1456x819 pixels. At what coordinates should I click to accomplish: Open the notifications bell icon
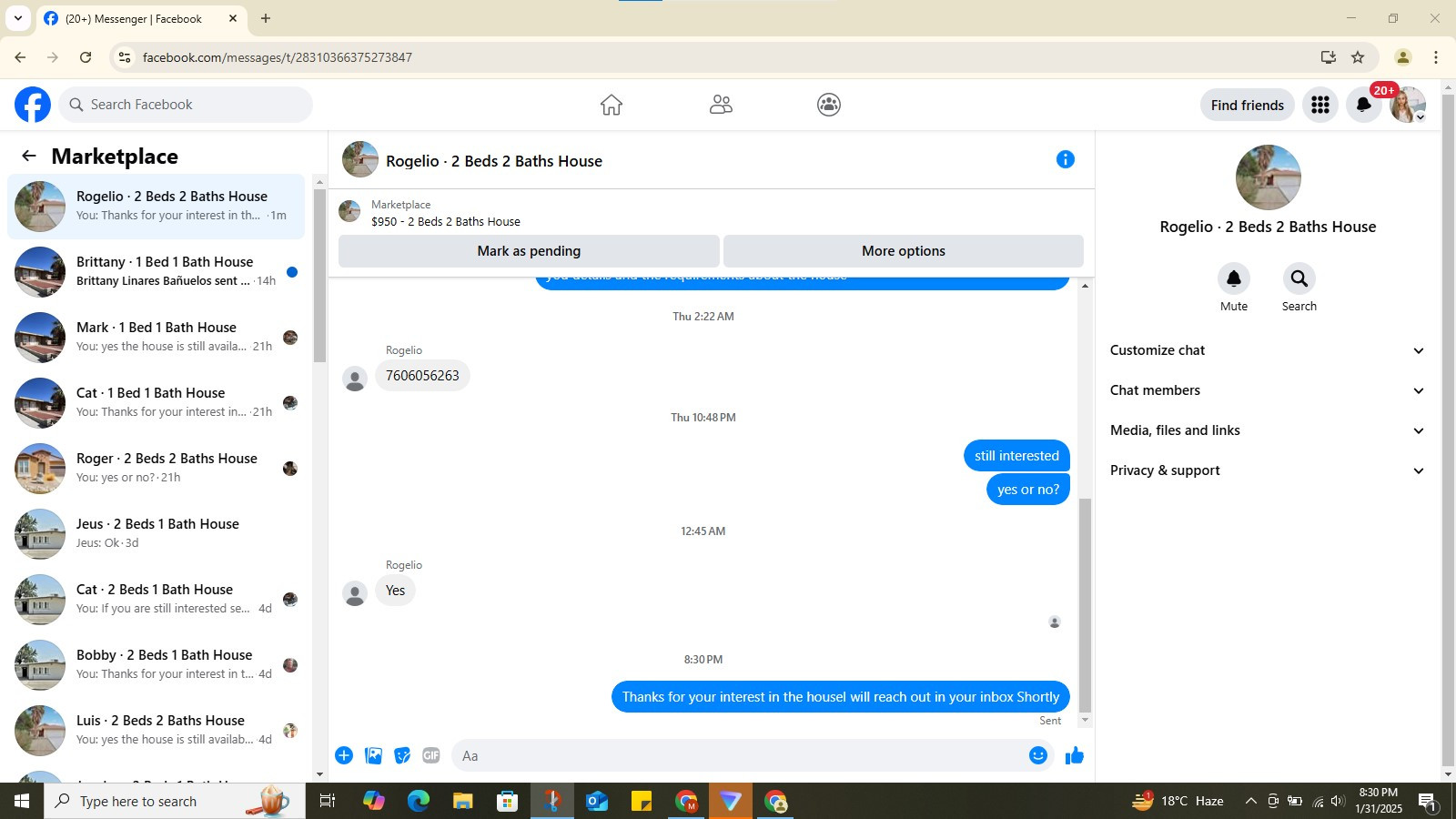[x=1364, y=105]
